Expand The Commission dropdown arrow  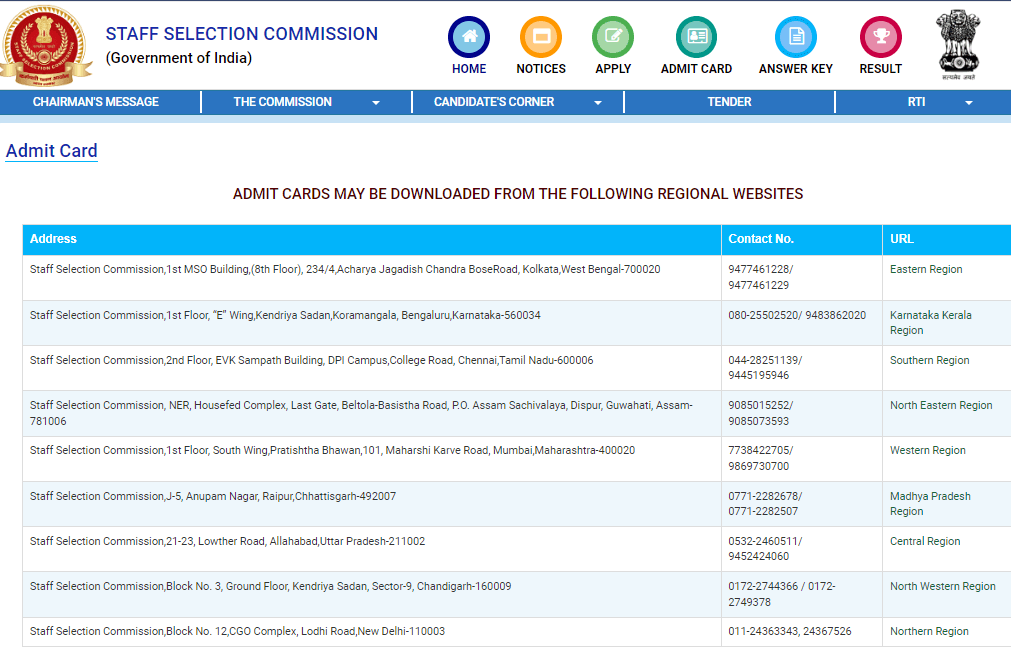tap(376, 103)
